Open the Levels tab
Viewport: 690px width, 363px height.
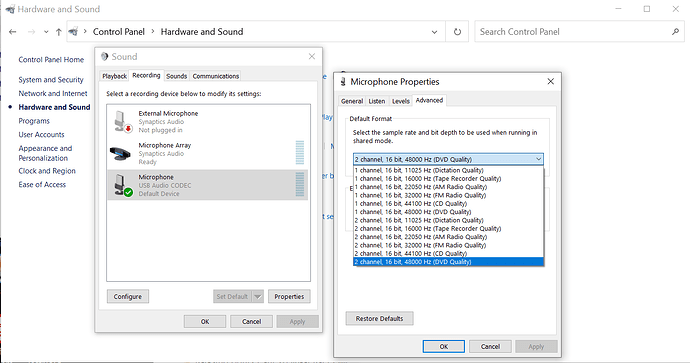400,101
